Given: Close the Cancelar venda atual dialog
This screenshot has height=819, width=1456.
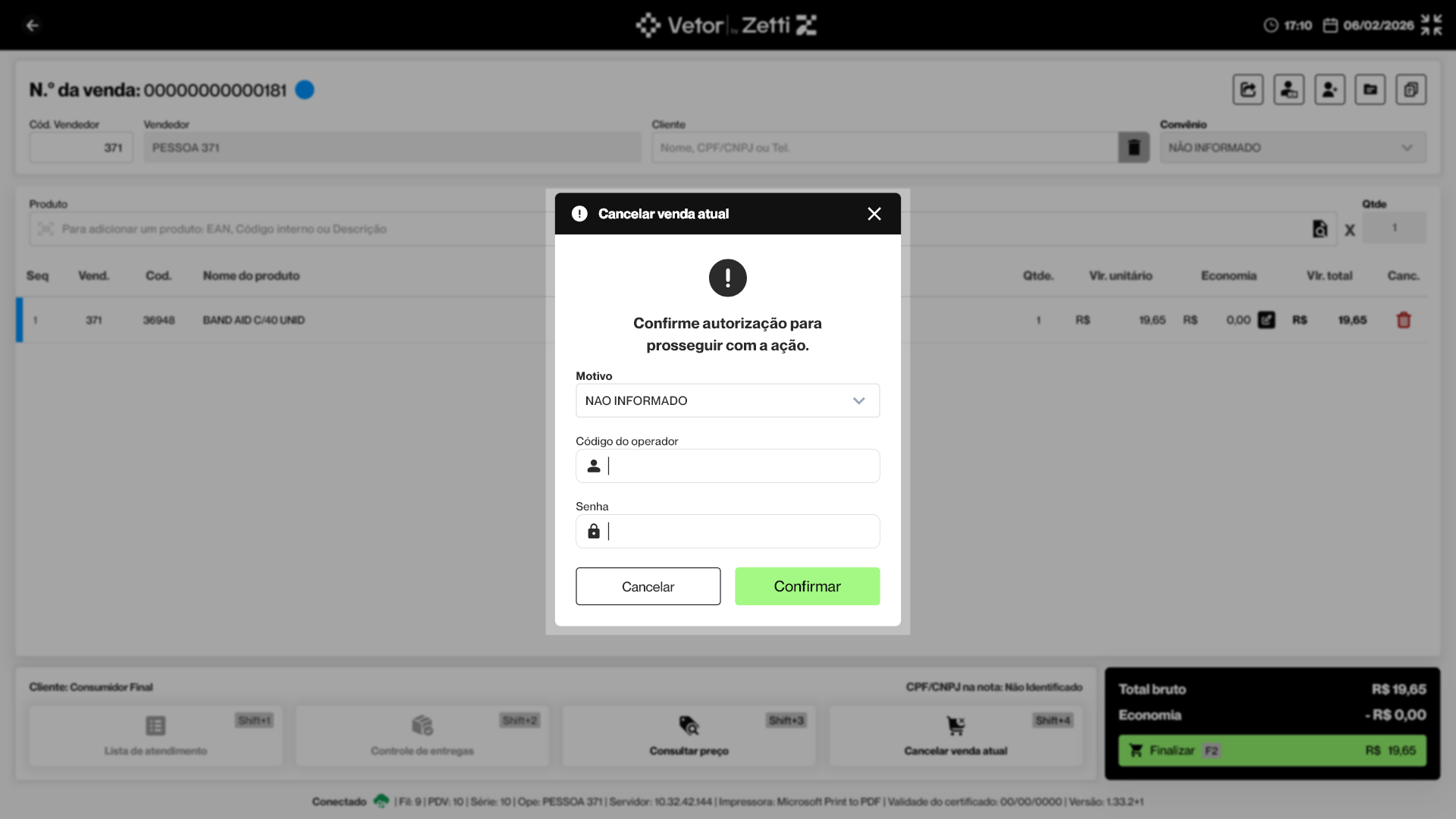Looking at the screenshot, I should tap(874, 214).
